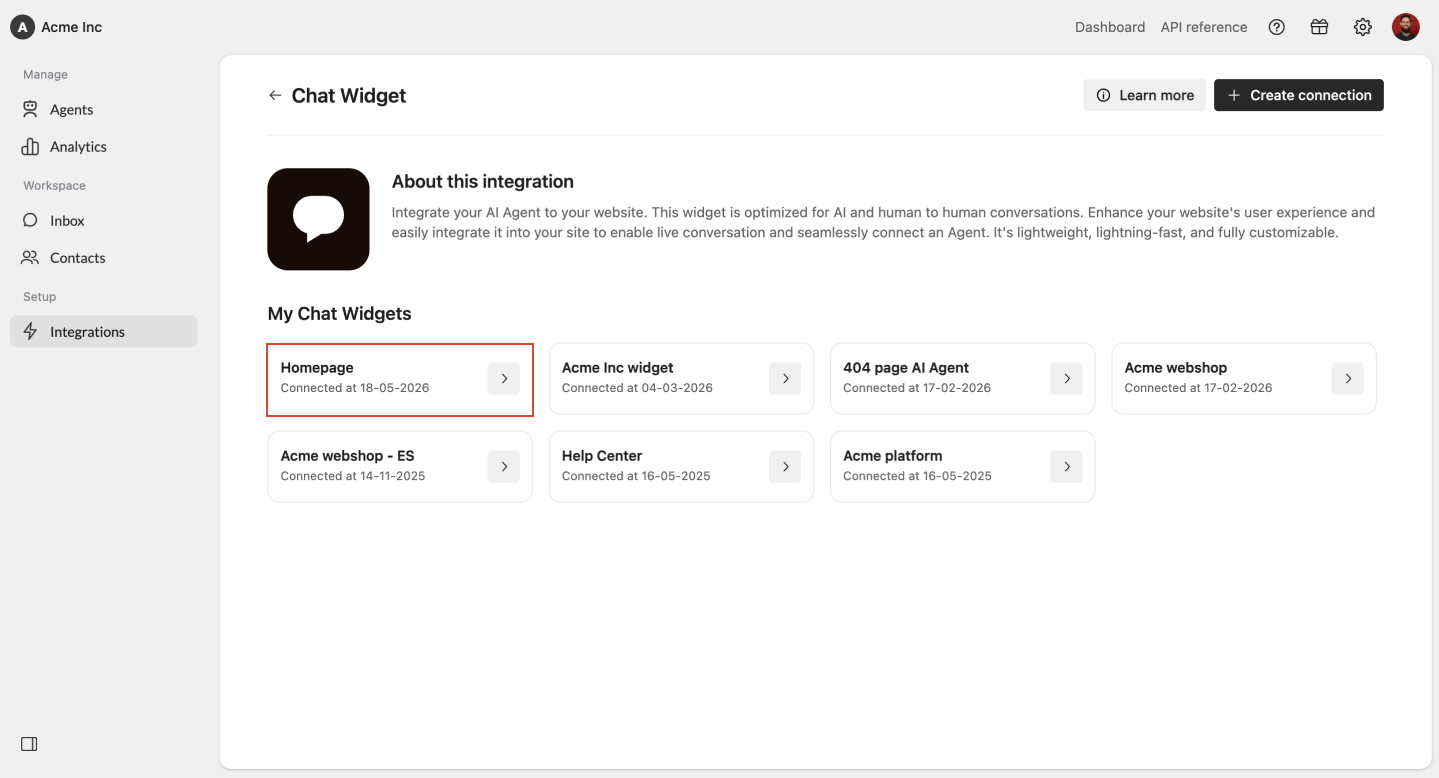Click the 'About this integration' heading

(483, 182)
